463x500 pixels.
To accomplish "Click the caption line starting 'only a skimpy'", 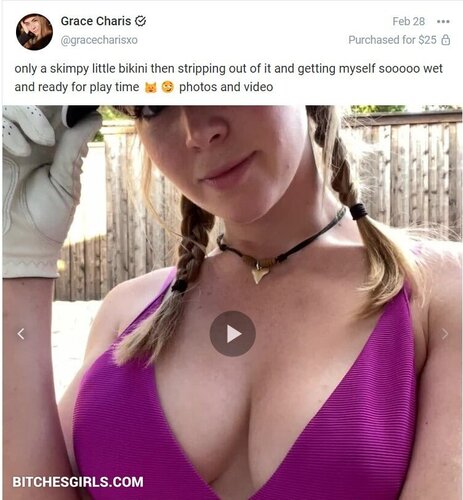I will click(x=228, y=69).
